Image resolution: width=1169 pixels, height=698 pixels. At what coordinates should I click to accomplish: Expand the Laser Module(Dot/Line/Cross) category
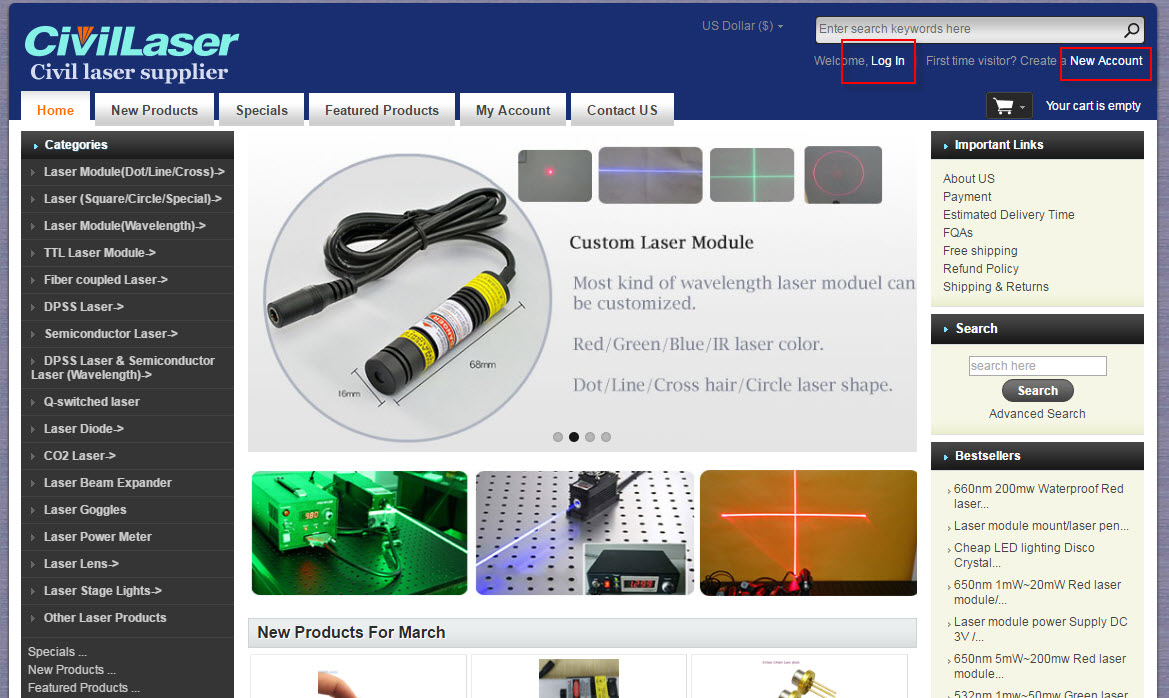(133, 172)
